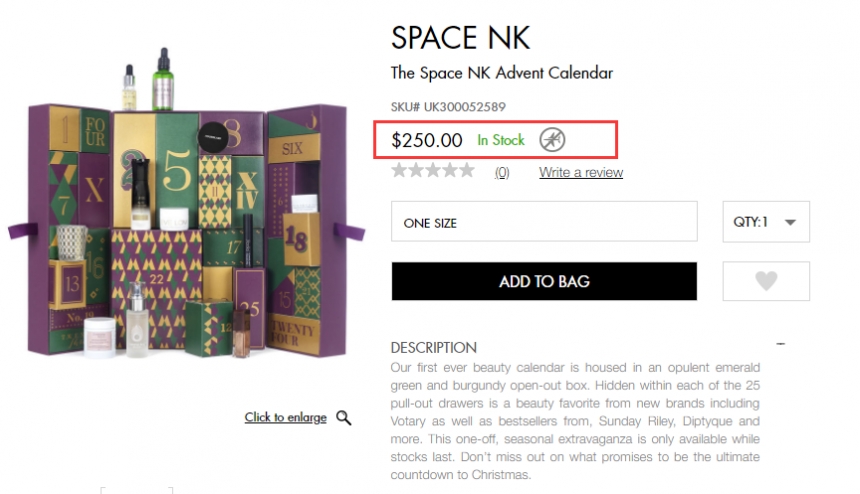Click the Space NK Advent Calendar title
Screen dimensions: 860x494
[502, 73]
